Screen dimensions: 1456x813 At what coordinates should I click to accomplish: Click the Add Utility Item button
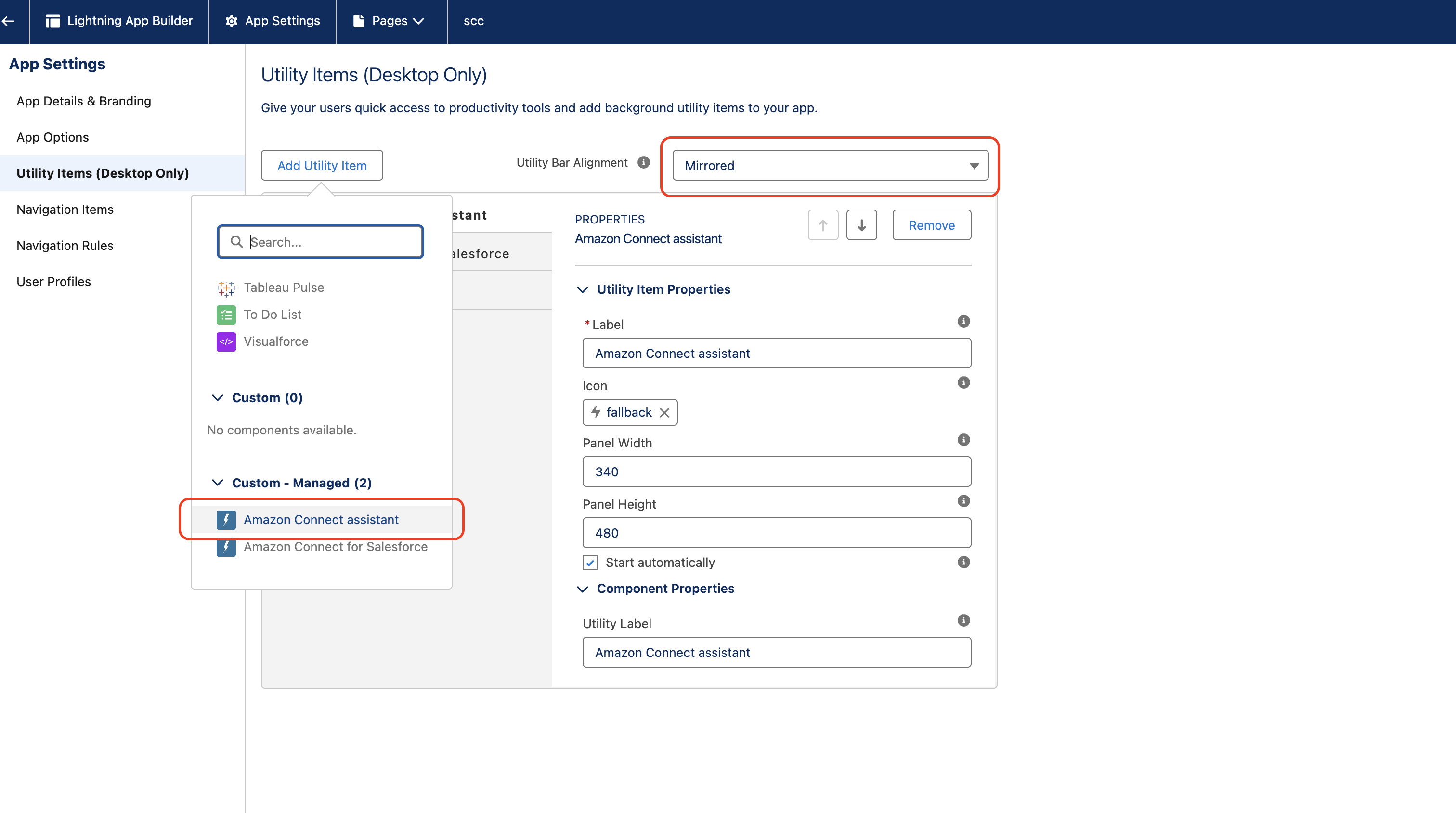[322, 166]
